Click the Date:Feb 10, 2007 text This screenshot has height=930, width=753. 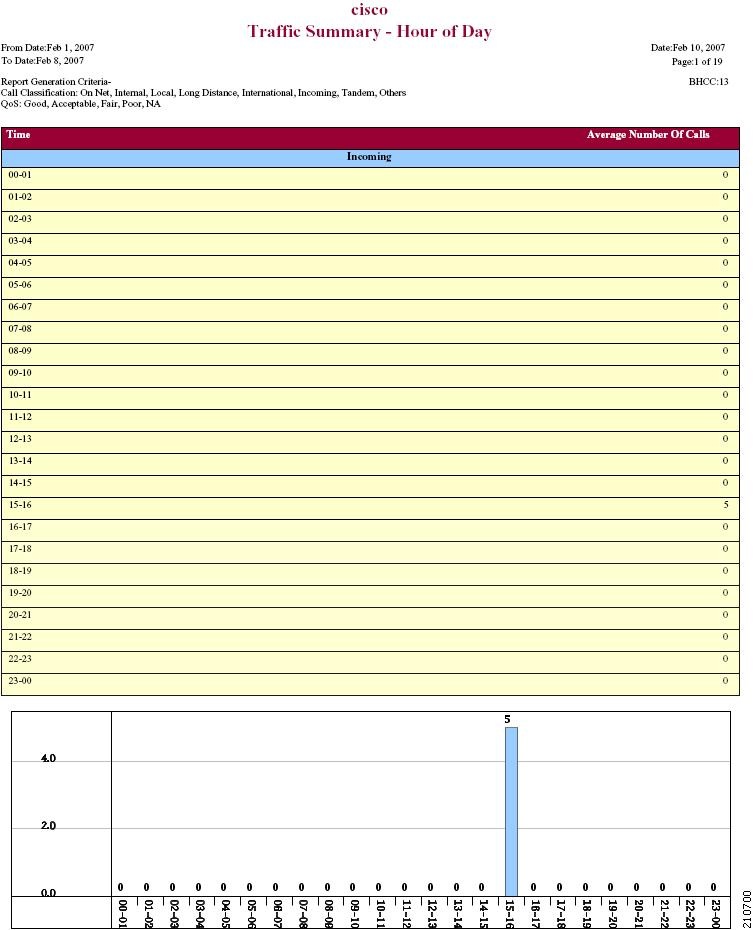coord(688,47)
